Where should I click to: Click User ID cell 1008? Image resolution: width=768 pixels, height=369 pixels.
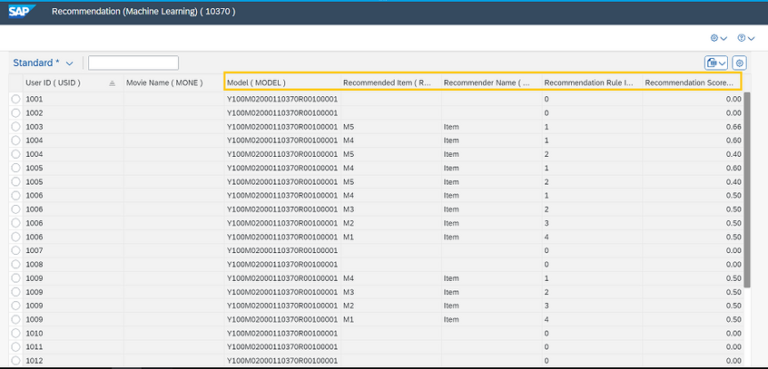tap(34, 264)
